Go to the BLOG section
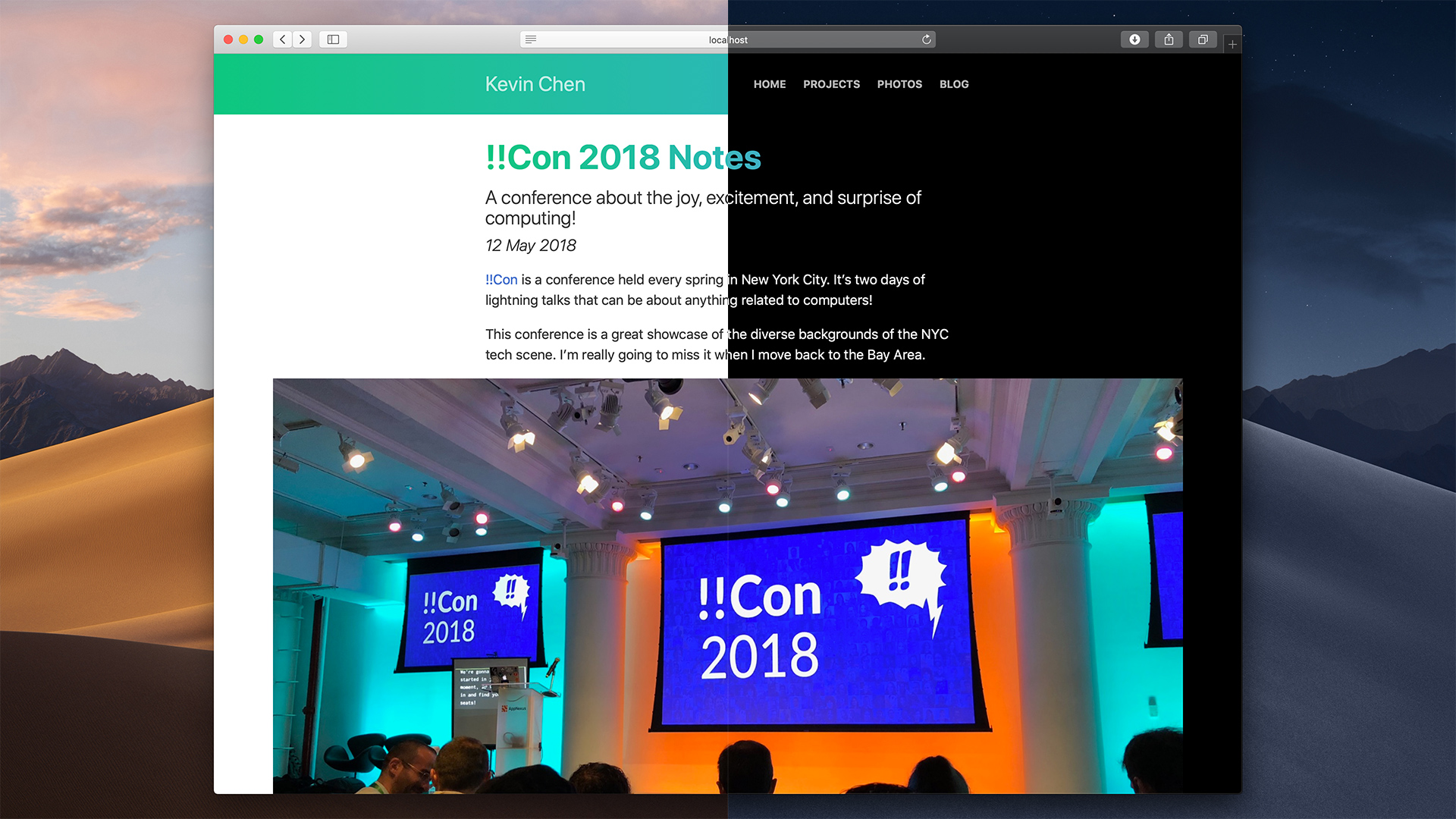This screenshot has height=819, width=1456. click(954, 84)
